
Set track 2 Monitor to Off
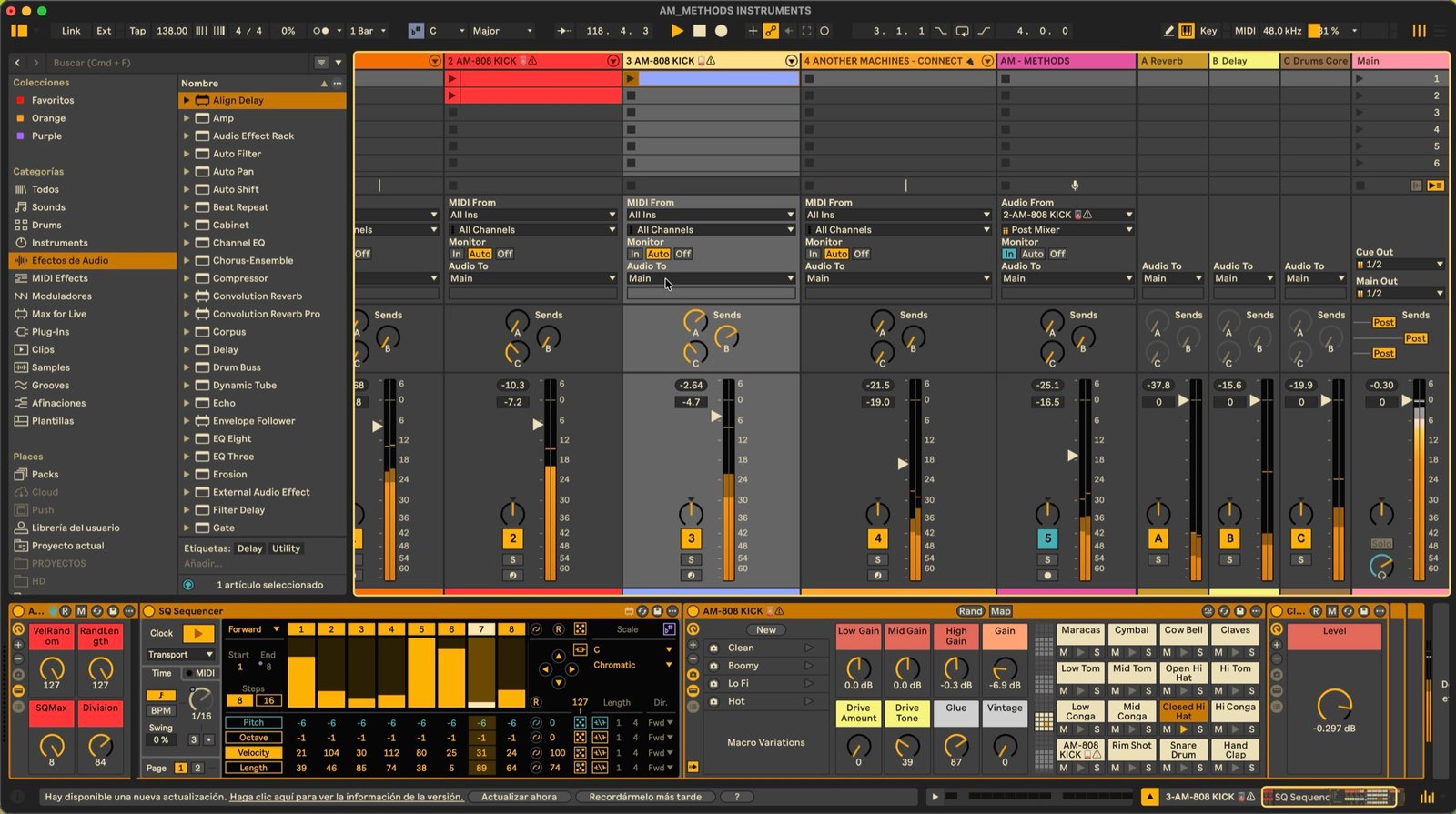click(x=505, y=255)
